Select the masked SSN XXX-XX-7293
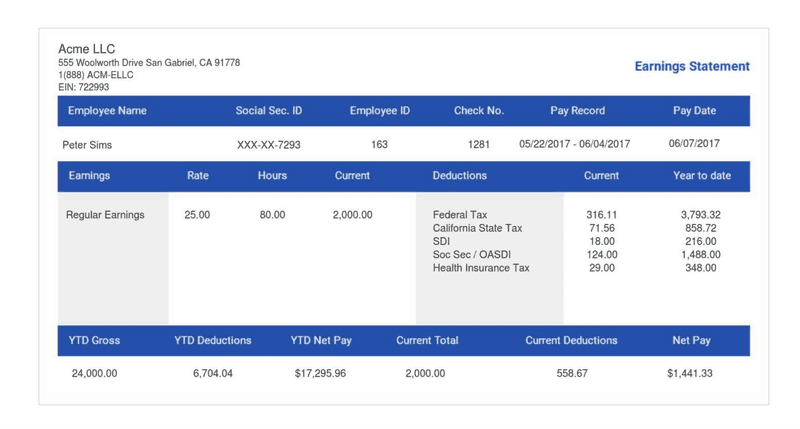The image size is (800, 429). pyautogui.click(x=268, y=145)
